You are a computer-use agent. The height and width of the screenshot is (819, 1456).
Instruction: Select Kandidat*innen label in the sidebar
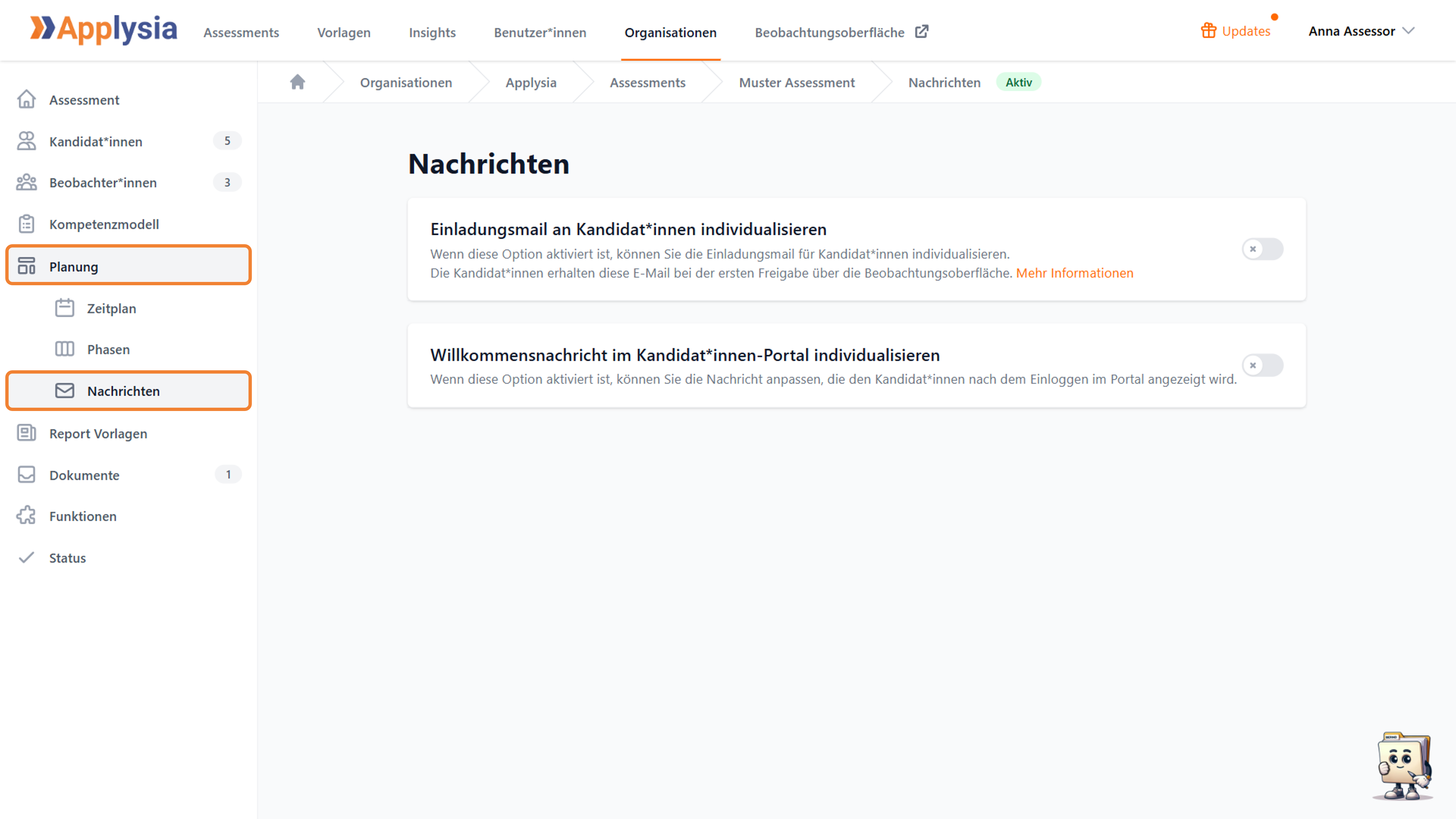(96, 141)
